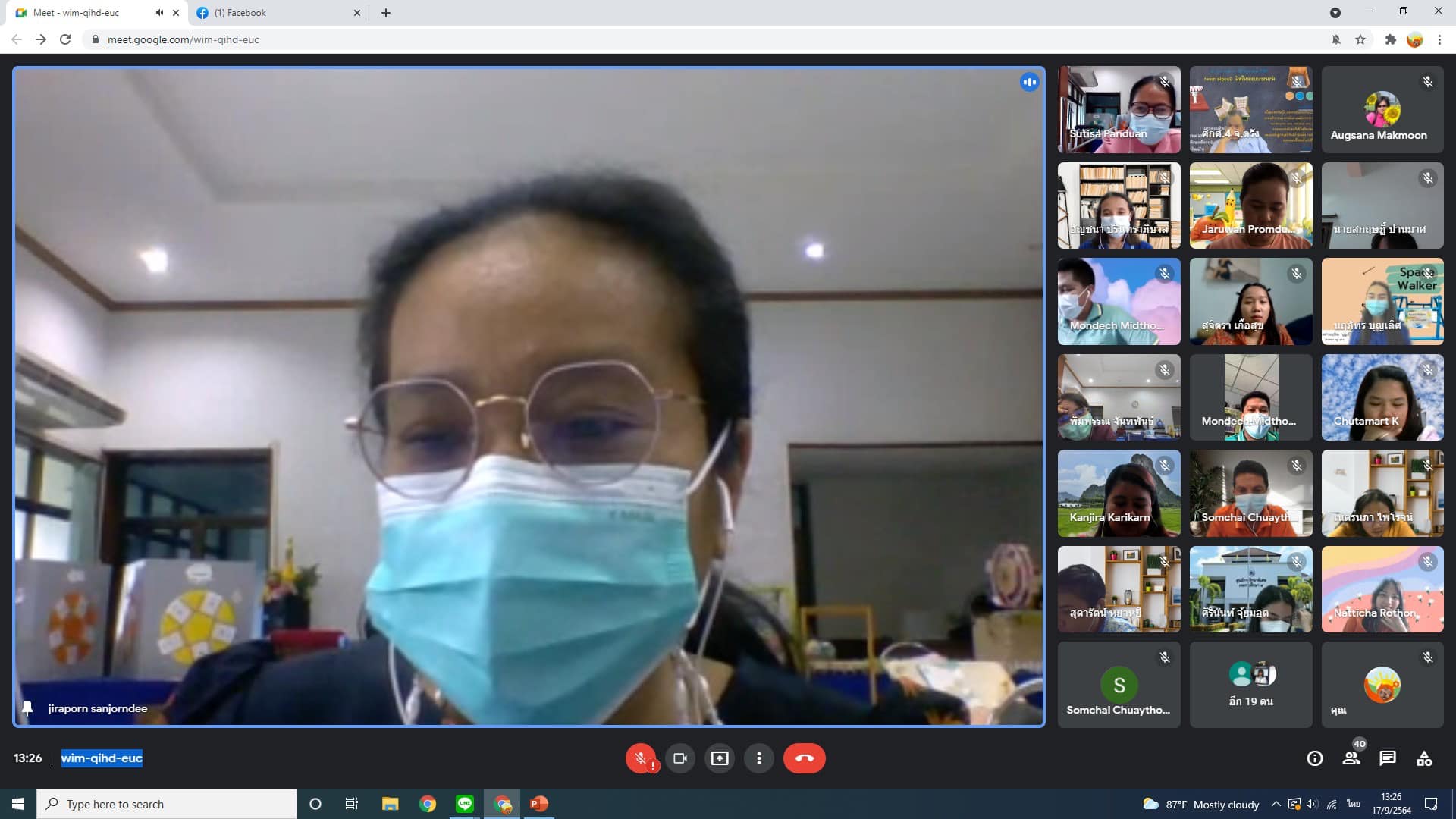Open Cortana circle icon on taskbar
Image resolution: width=1456 pixels, height=819 pixels.
coord(315,804)
